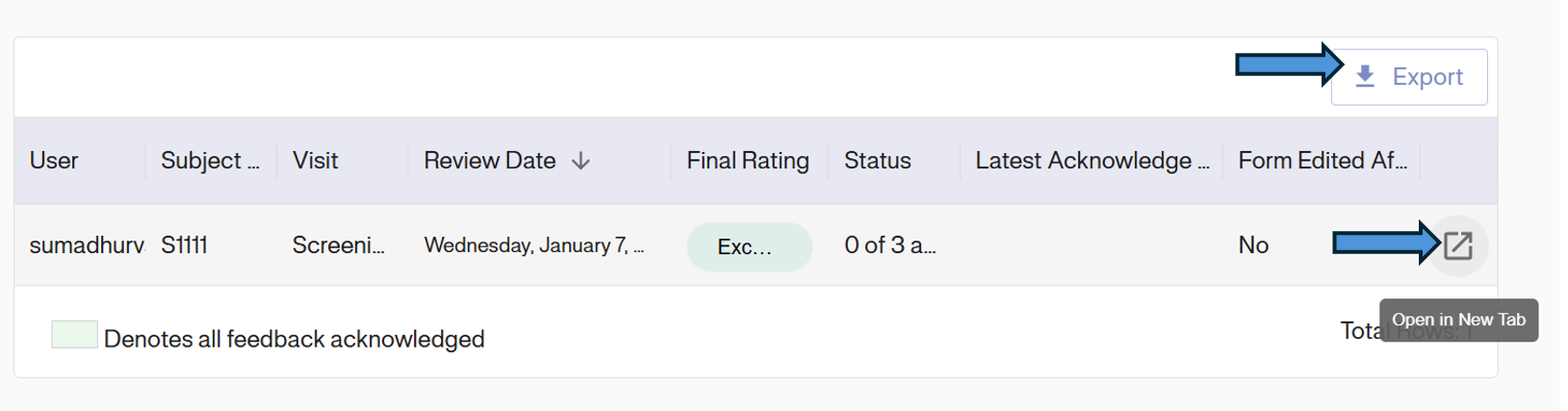Sort by the User column header

pyautogui.click(x=54, y=161)
